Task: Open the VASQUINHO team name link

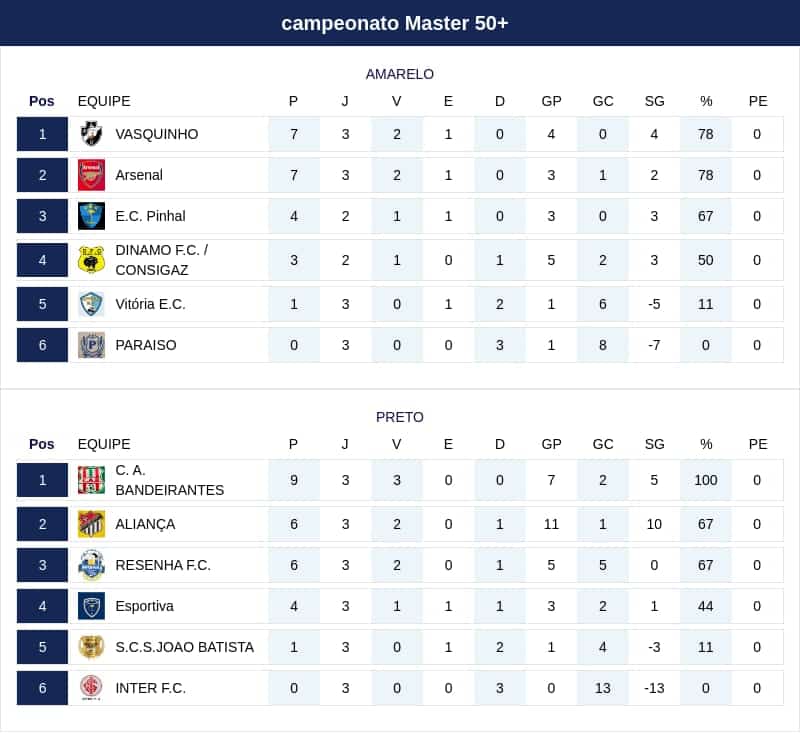Action: click(157, 134)
